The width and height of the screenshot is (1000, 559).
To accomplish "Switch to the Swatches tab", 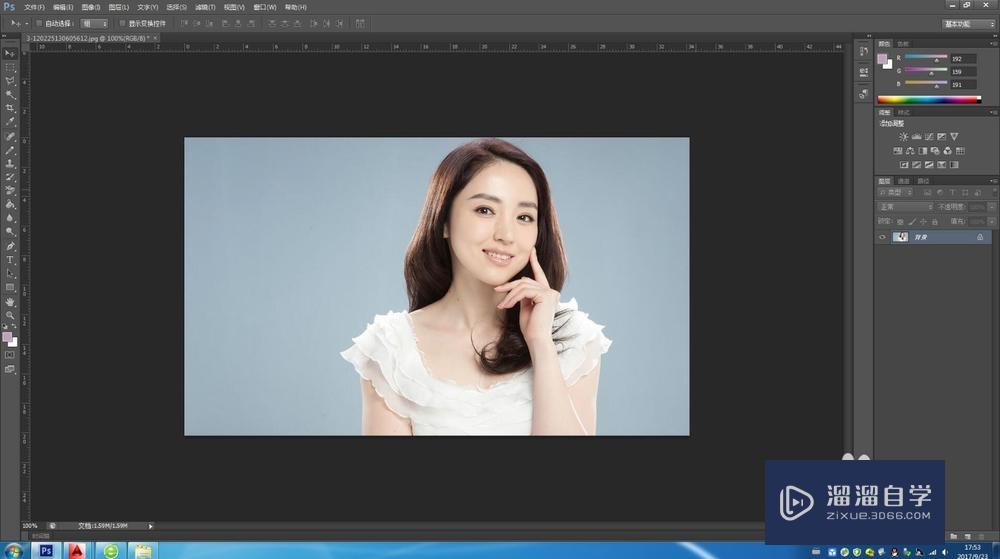I will 904,43.
